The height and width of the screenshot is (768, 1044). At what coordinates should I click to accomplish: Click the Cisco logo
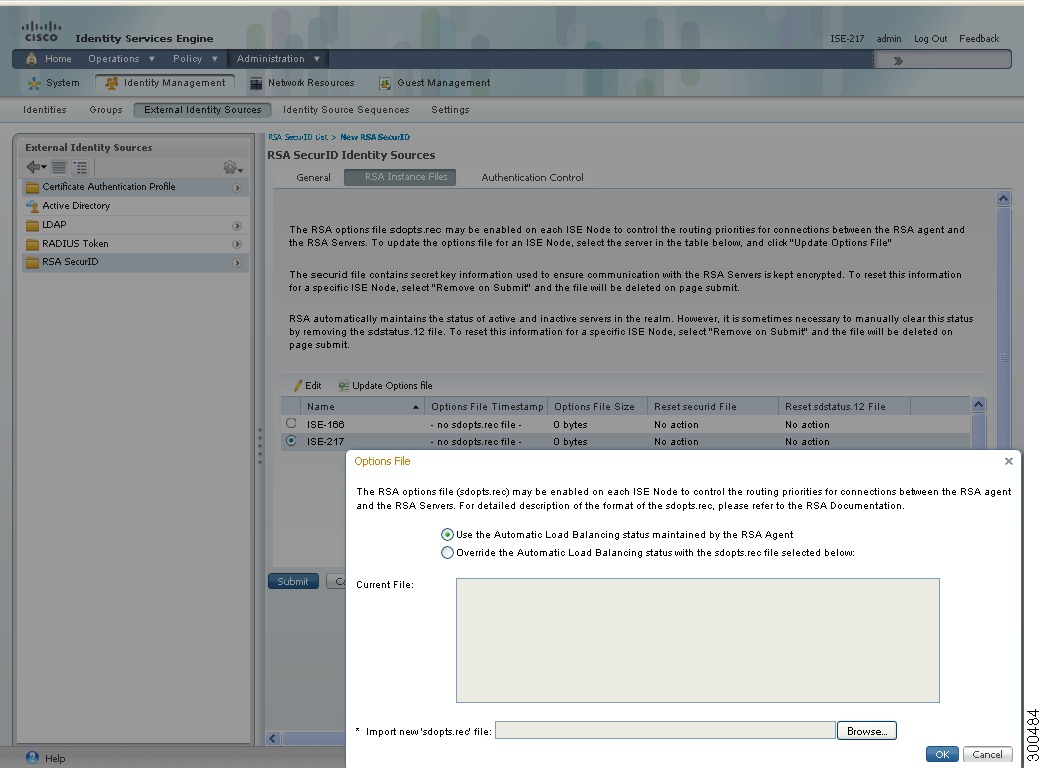tap(41, 31)
